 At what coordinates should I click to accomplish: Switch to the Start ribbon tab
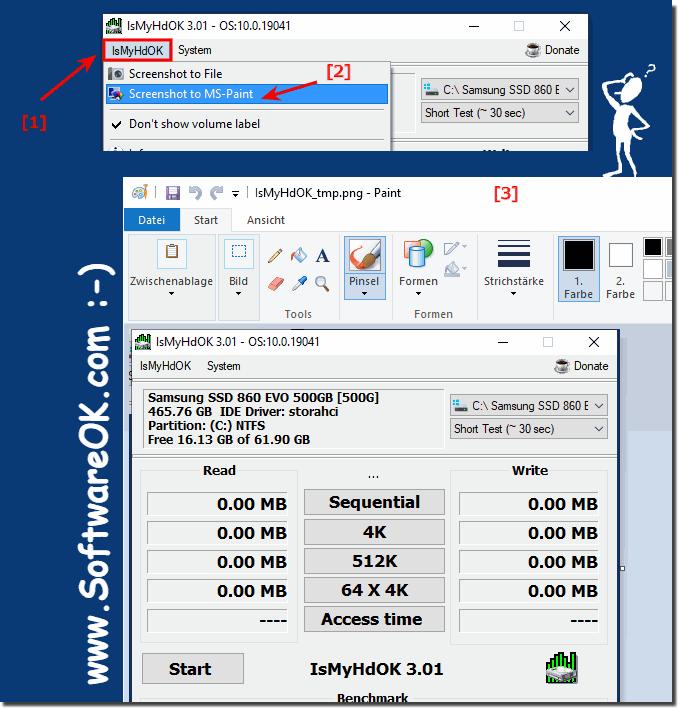[206, 220]
